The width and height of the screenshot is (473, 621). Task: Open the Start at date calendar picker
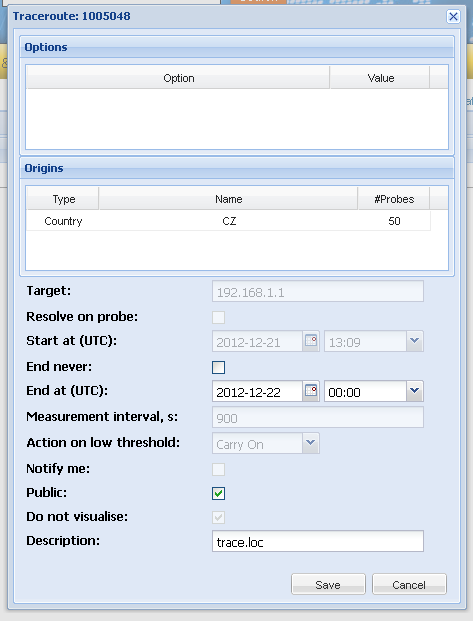311,341
